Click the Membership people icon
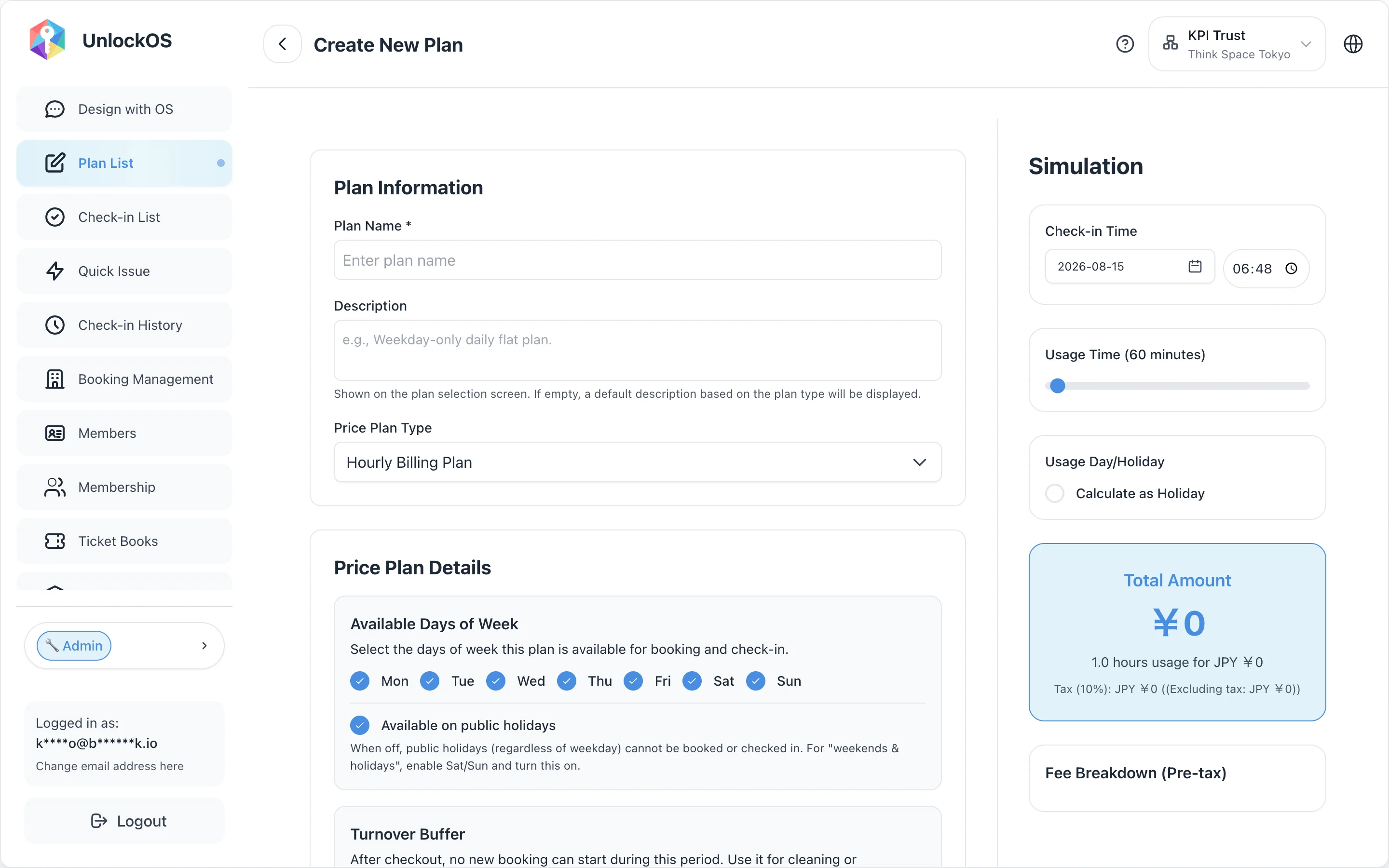Image resolution: width=1389 pixels, height=868 pixels. point(55,487)
